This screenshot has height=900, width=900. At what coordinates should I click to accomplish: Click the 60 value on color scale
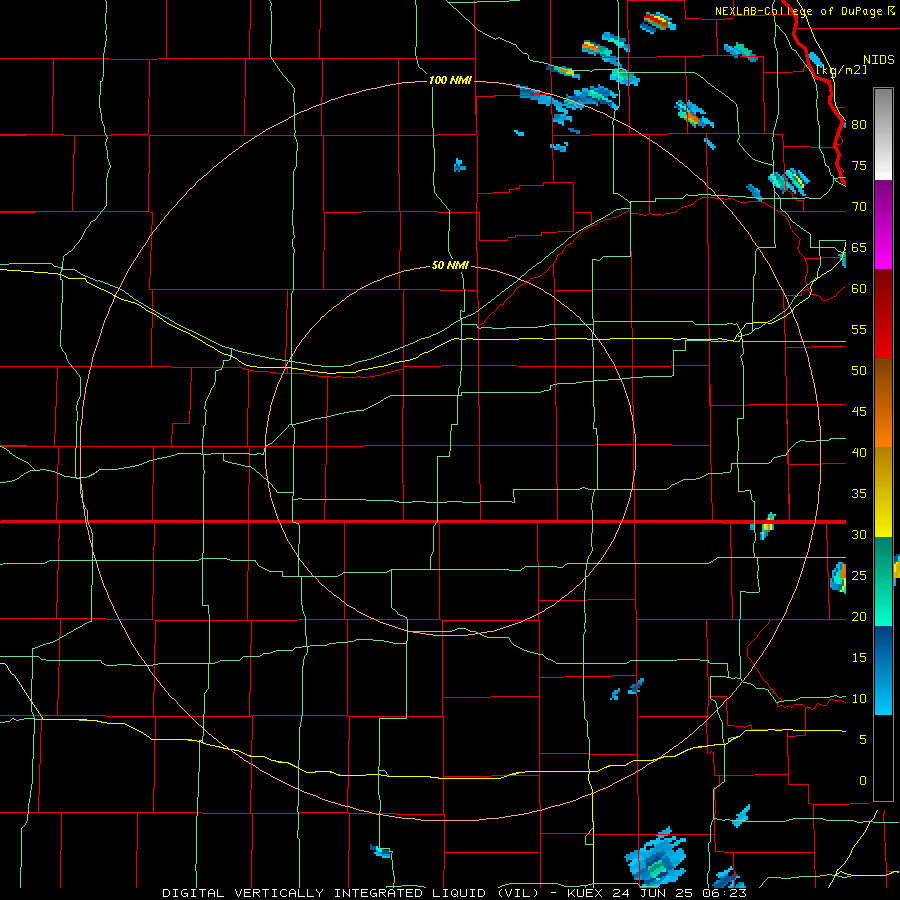859,289
